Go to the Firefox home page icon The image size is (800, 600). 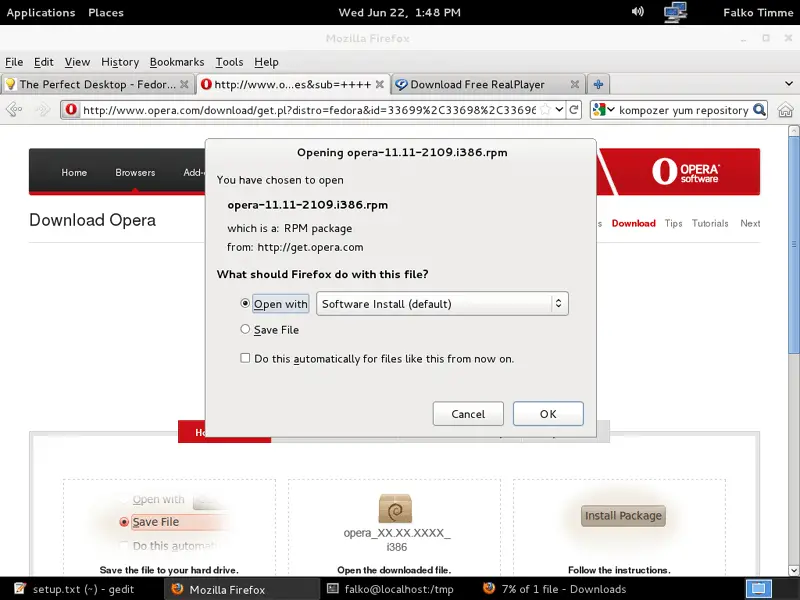(785, 110)
